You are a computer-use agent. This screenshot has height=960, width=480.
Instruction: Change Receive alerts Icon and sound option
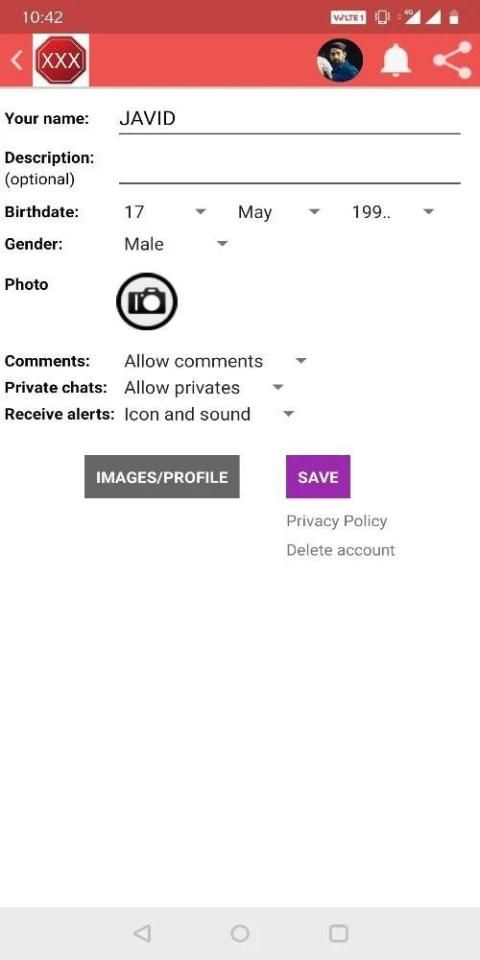click(x=209, y=414)
